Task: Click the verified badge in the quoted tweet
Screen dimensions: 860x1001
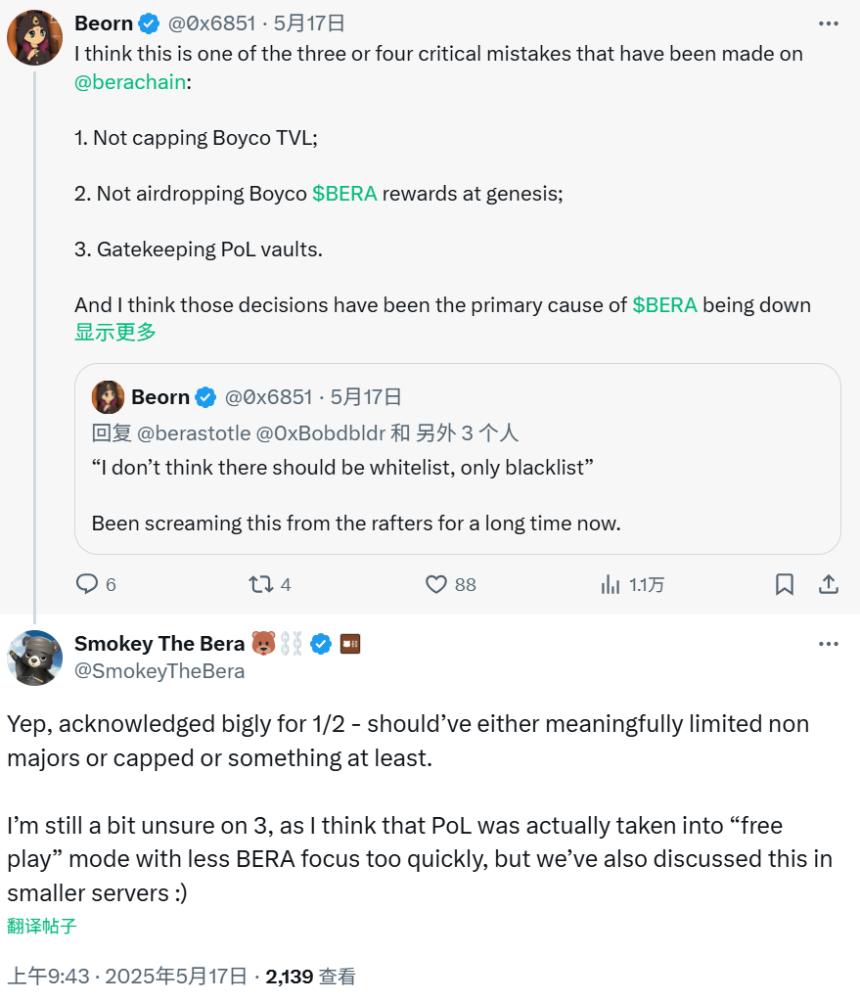Action: (207, 397)
